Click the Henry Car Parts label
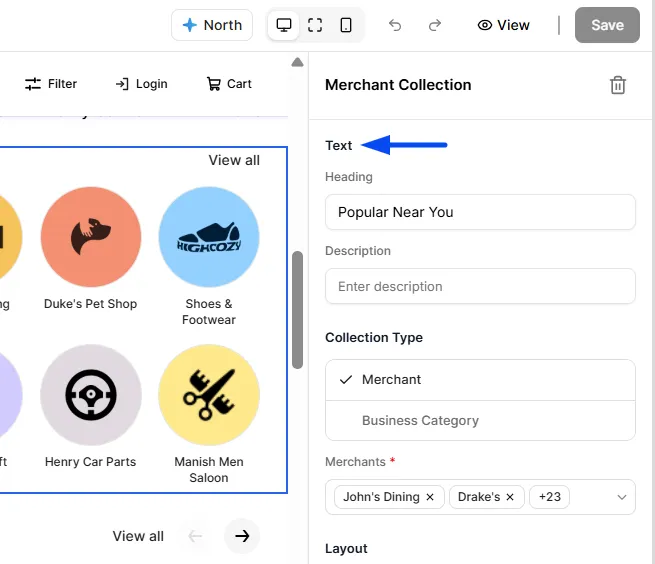Screen dimensions: 655x564 point(90,462)
